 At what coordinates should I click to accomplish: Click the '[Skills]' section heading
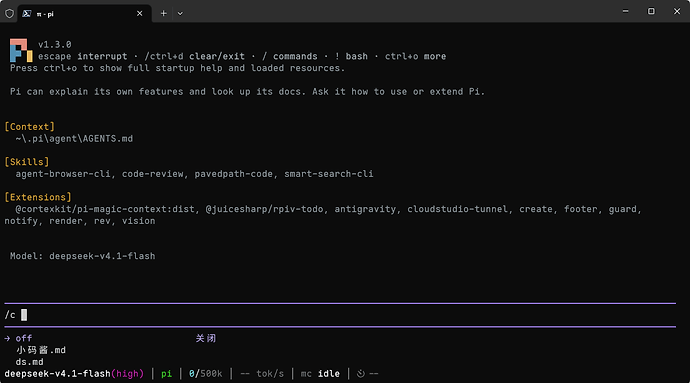coord(27,162)
